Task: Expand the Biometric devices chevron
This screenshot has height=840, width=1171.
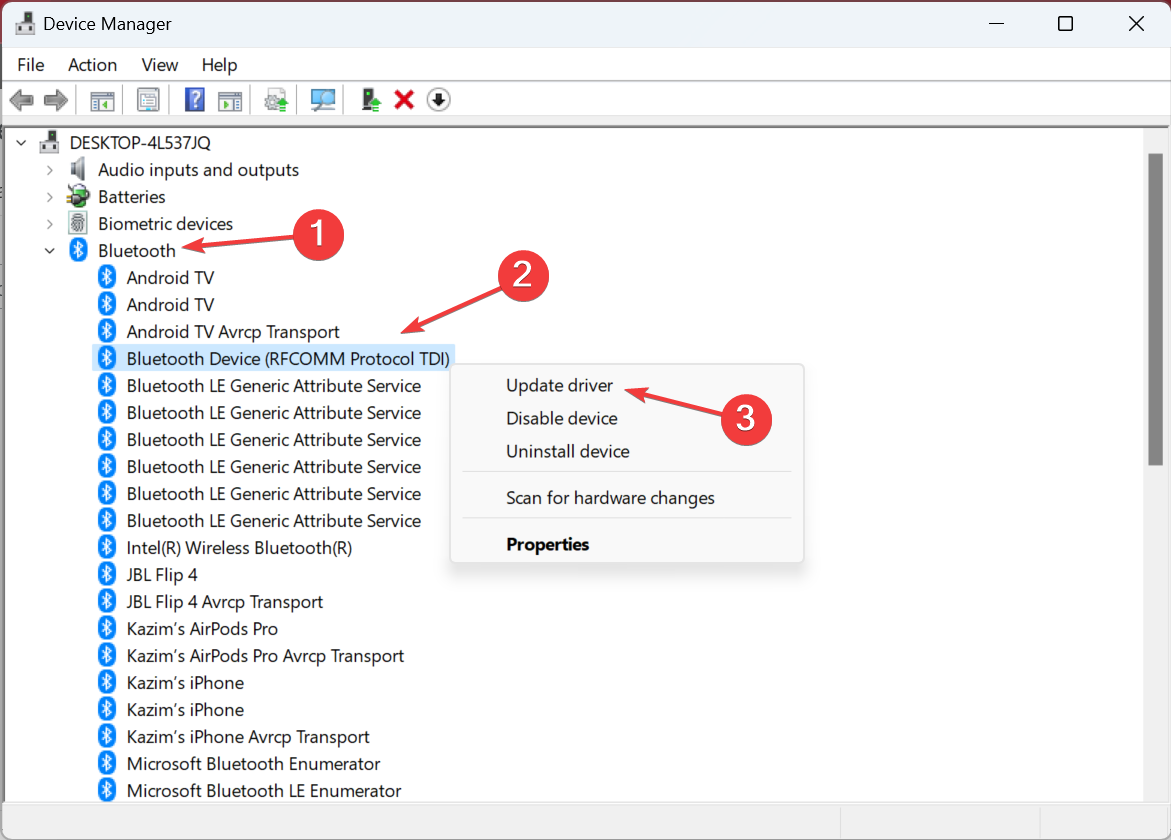Action: click(49, 224)
